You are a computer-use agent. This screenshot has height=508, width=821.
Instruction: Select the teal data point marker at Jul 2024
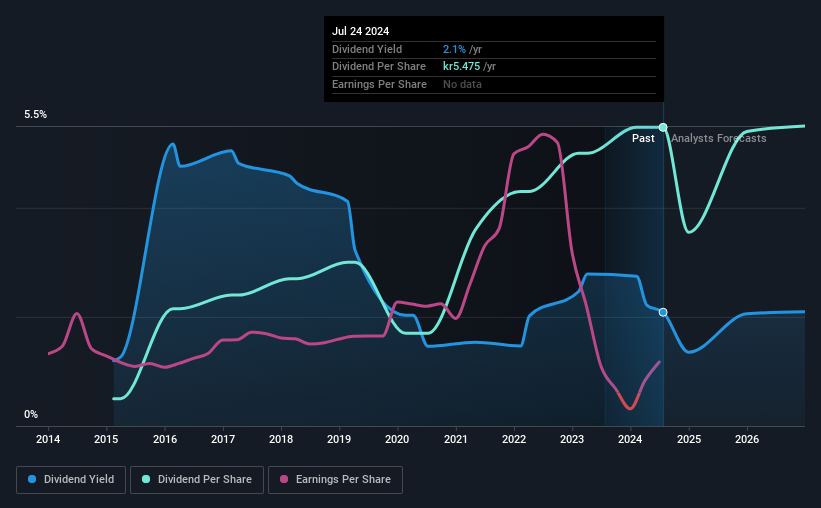(663, 127)
